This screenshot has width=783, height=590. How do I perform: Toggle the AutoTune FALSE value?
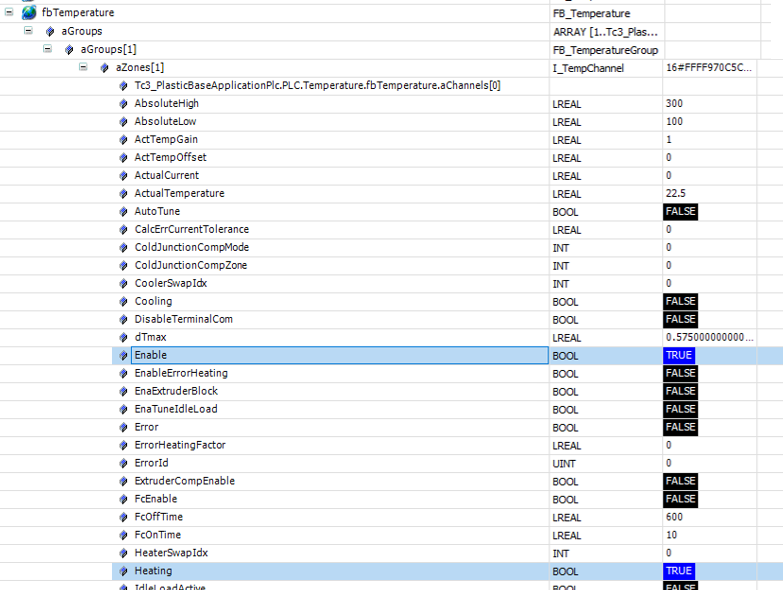680,212
